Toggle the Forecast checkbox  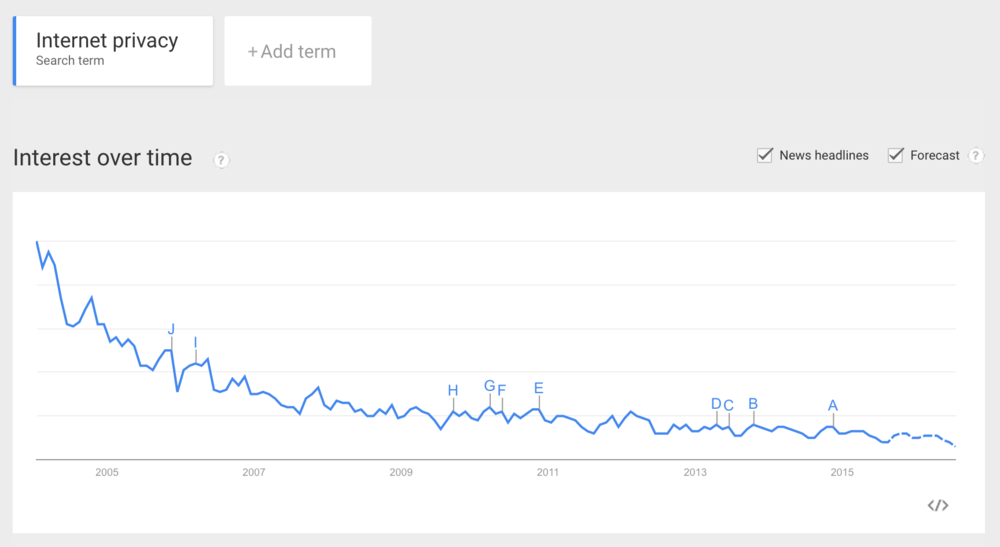tap(895, 155)
